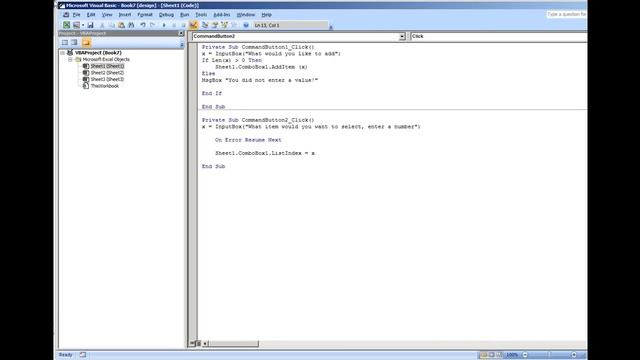Select Microsoft Excel Objects folder
Screen dimensions: 640x360
click(106, 59)
